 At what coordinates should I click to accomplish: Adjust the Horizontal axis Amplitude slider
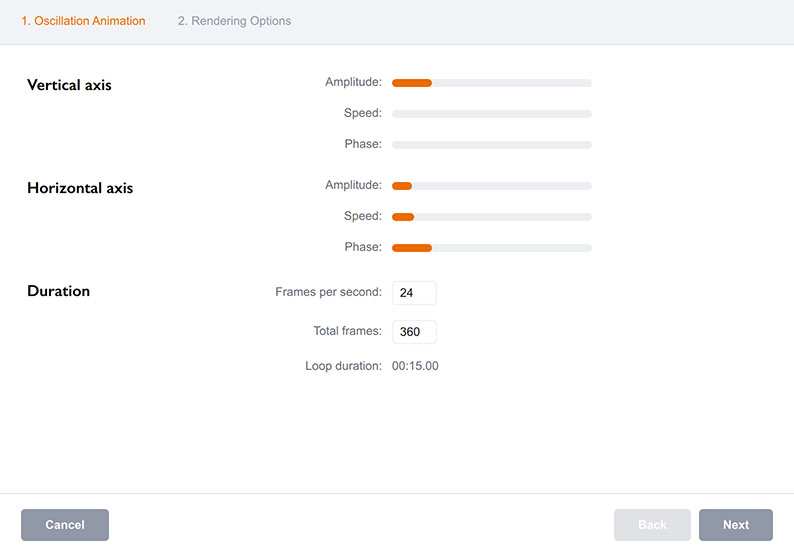tap(491, 186)
